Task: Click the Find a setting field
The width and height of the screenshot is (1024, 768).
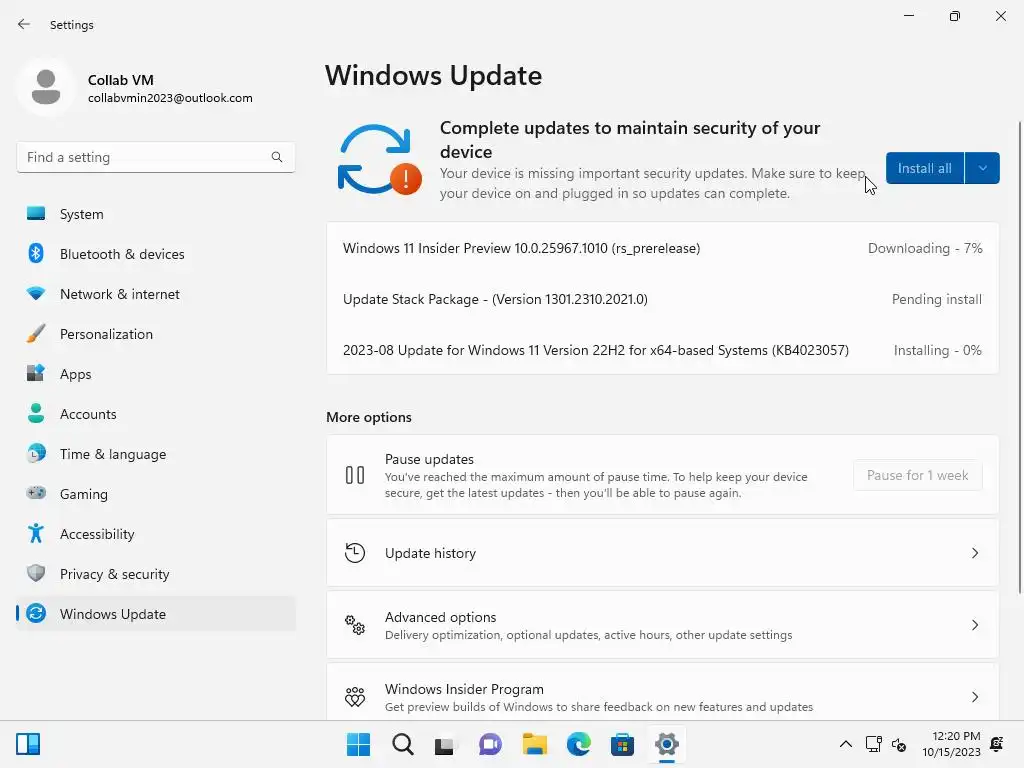Action: tap(155, 157)
